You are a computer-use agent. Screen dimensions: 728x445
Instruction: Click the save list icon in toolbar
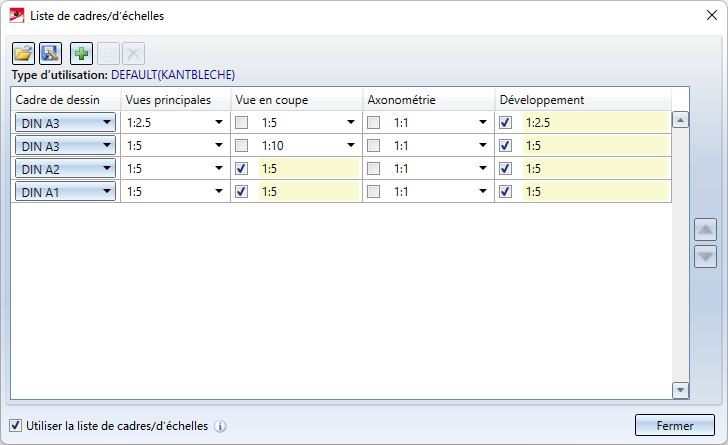[x=50, y=54]
